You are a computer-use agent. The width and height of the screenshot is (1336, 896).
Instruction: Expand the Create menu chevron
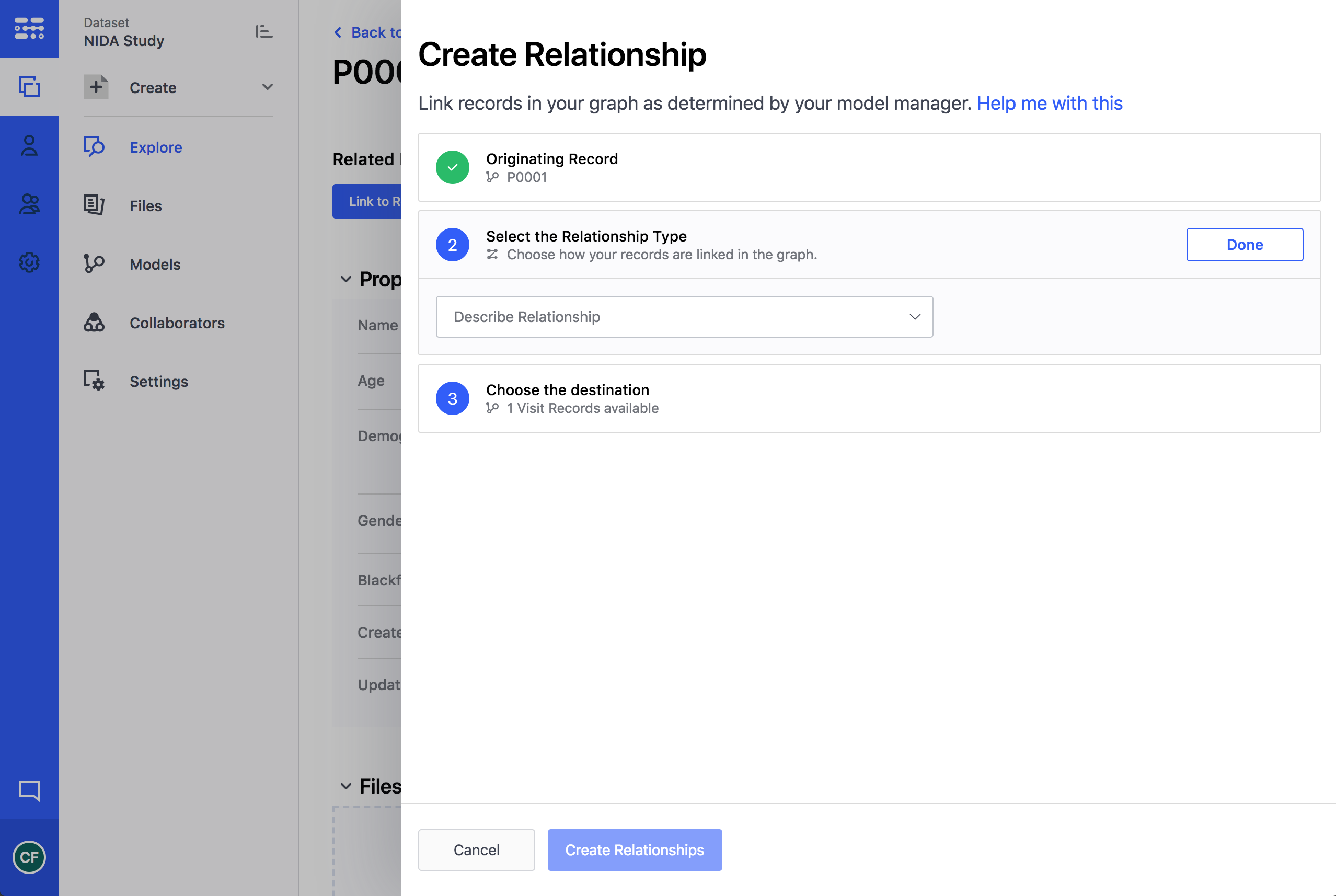coord(267,87)
